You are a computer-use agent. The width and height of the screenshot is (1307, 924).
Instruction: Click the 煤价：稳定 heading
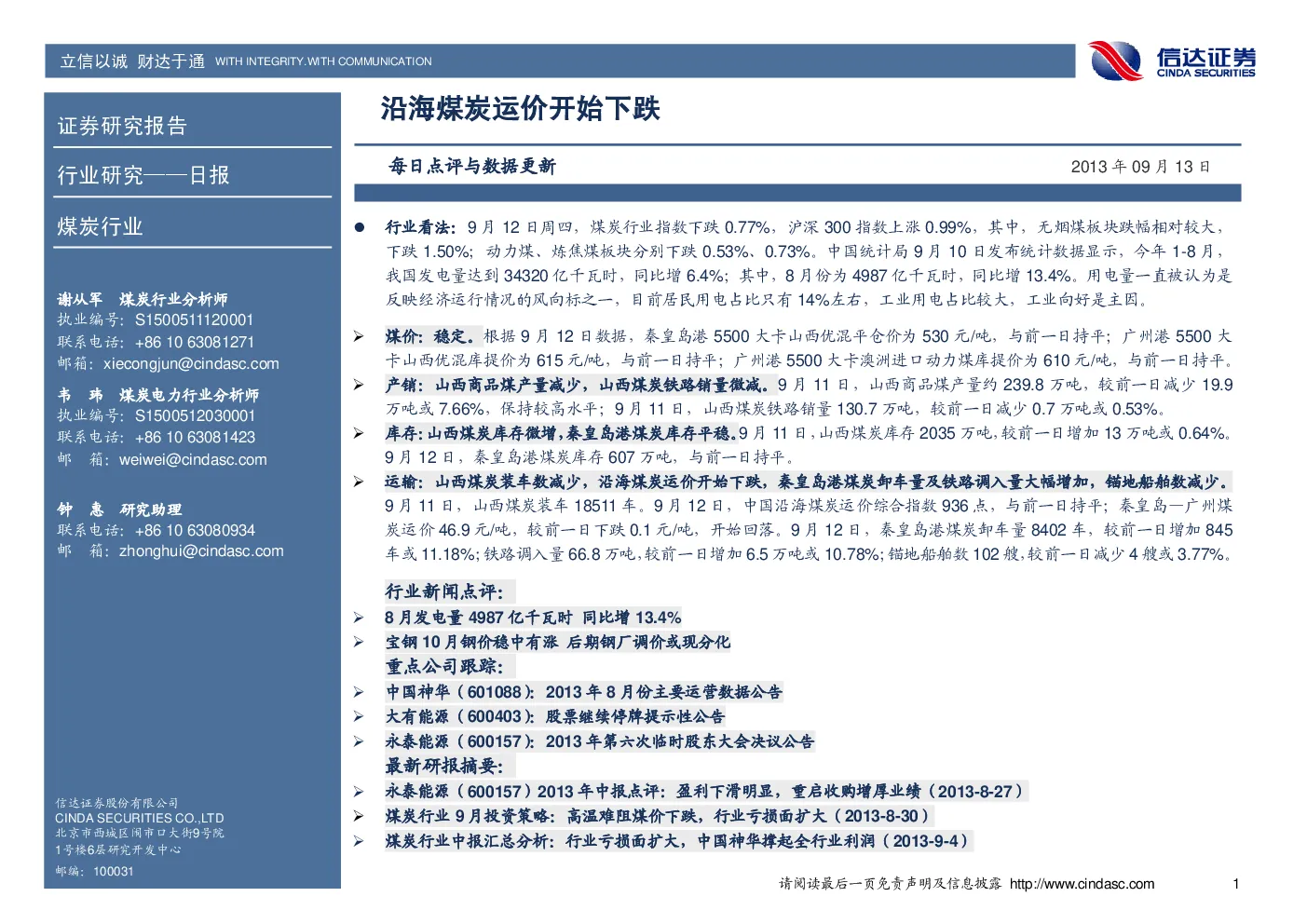[433, 336]
